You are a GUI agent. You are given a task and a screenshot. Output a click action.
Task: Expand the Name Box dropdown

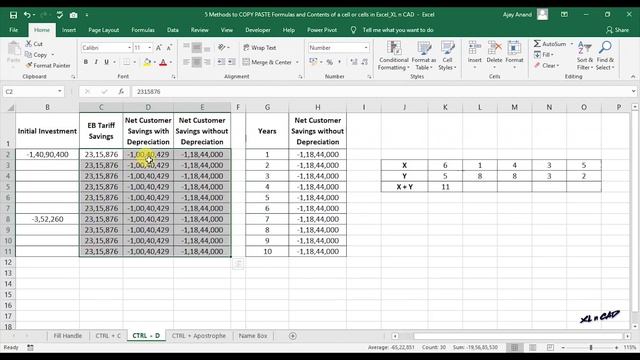pyautogui.click(x=60, y=91)
